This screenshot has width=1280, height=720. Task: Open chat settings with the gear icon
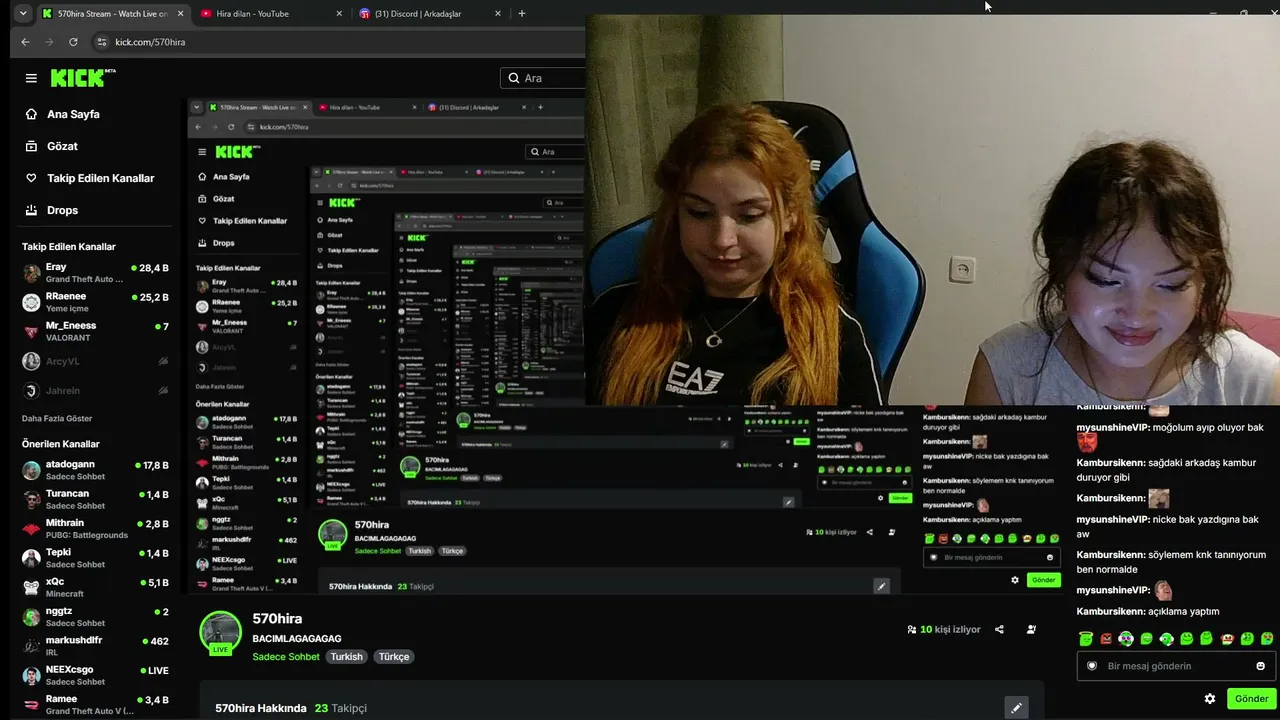(1210, 699)
